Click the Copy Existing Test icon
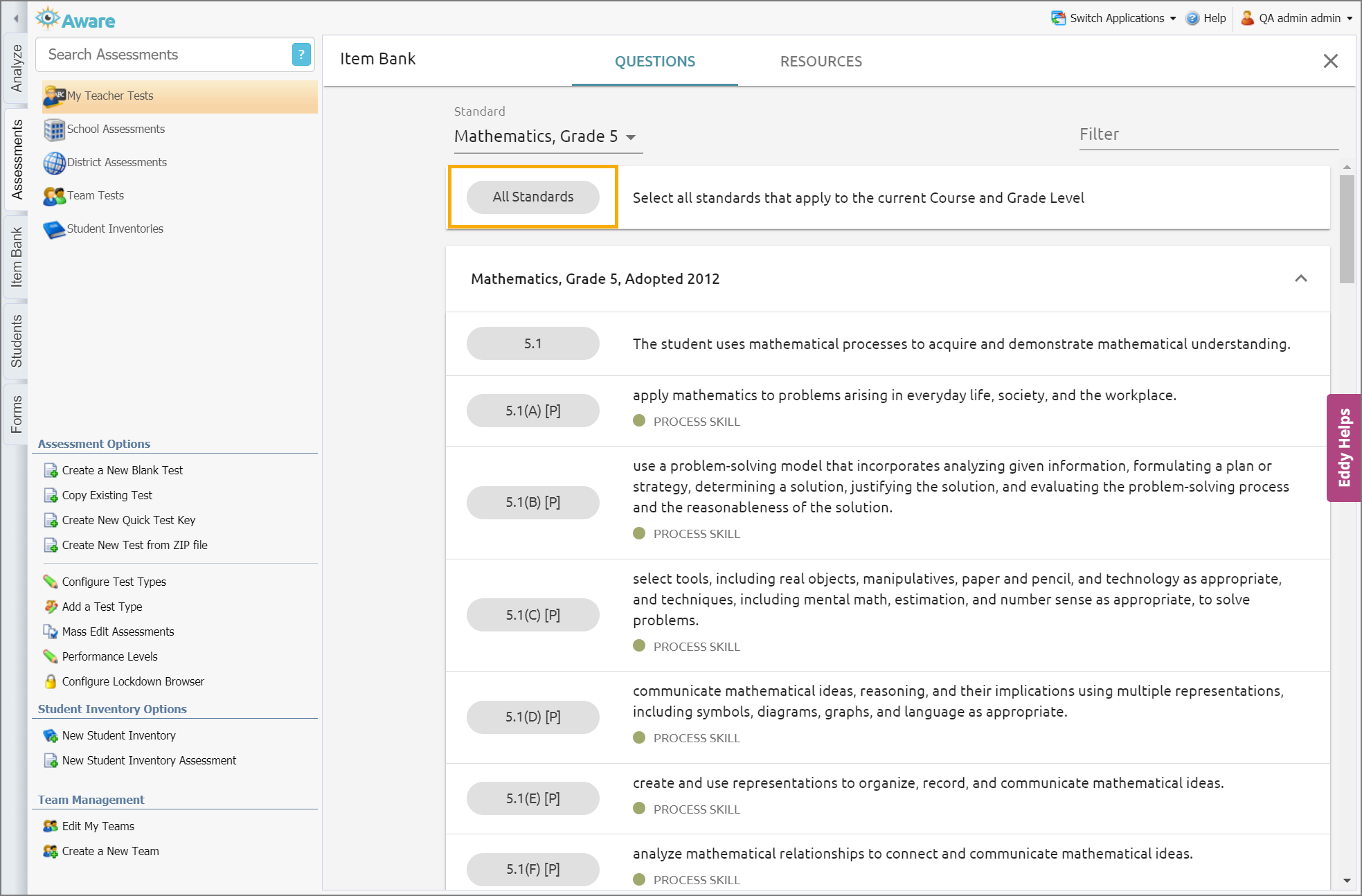This screenshot has width=1362, height=896. [x=51, y=496]
